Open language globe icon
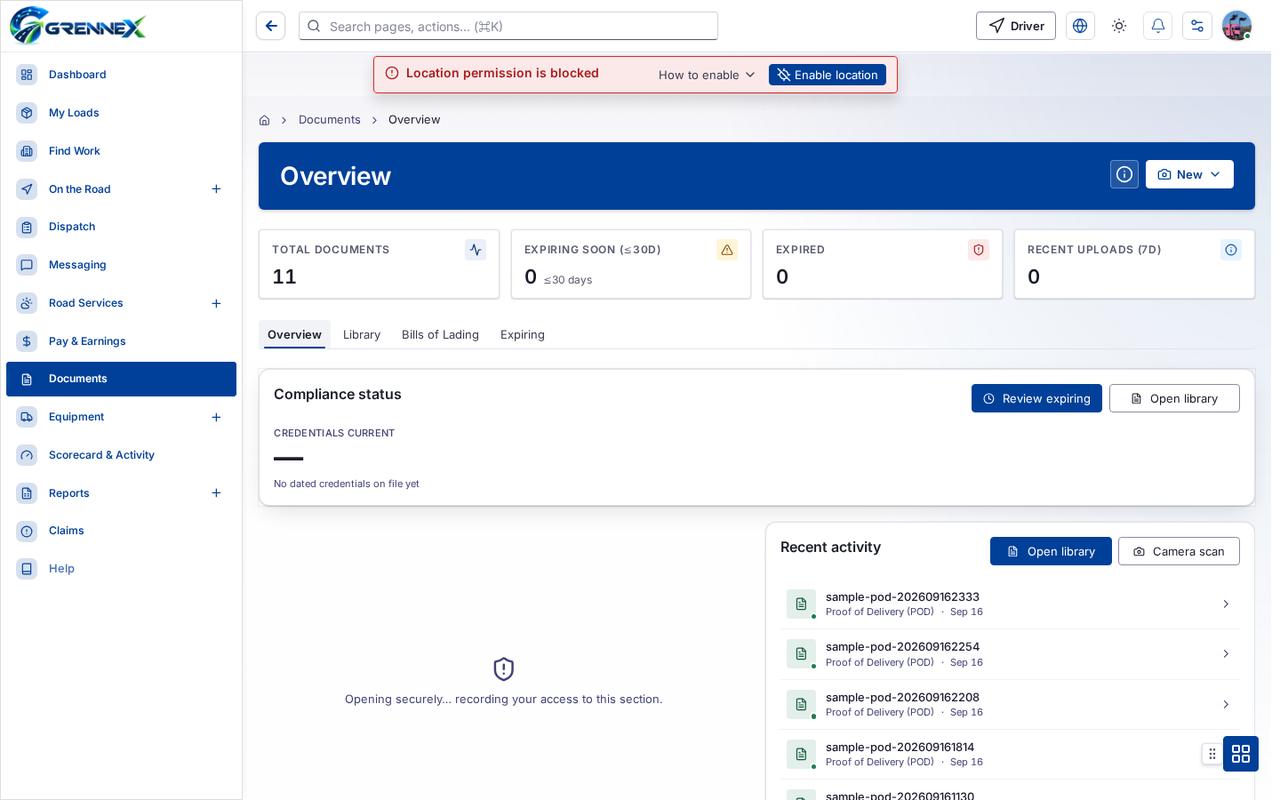The width and height of the screenshot is (1280, 800). (1080, 26)
